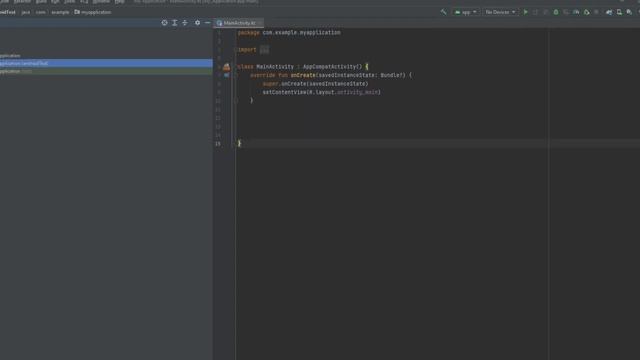Click the Make Project hammer icon
This screenshot has width=640, height=360.
coord(444,12)
